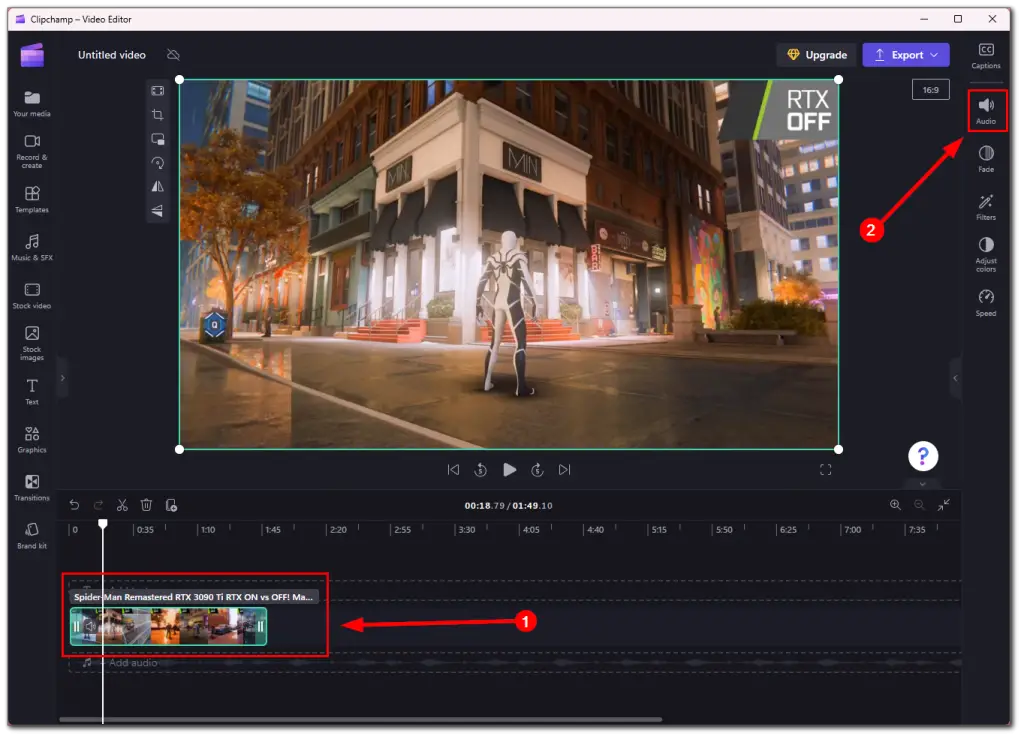Open the Fade settings
Image resolution: width=1024 pixels, height=739 pixels.
pos(986,160)
